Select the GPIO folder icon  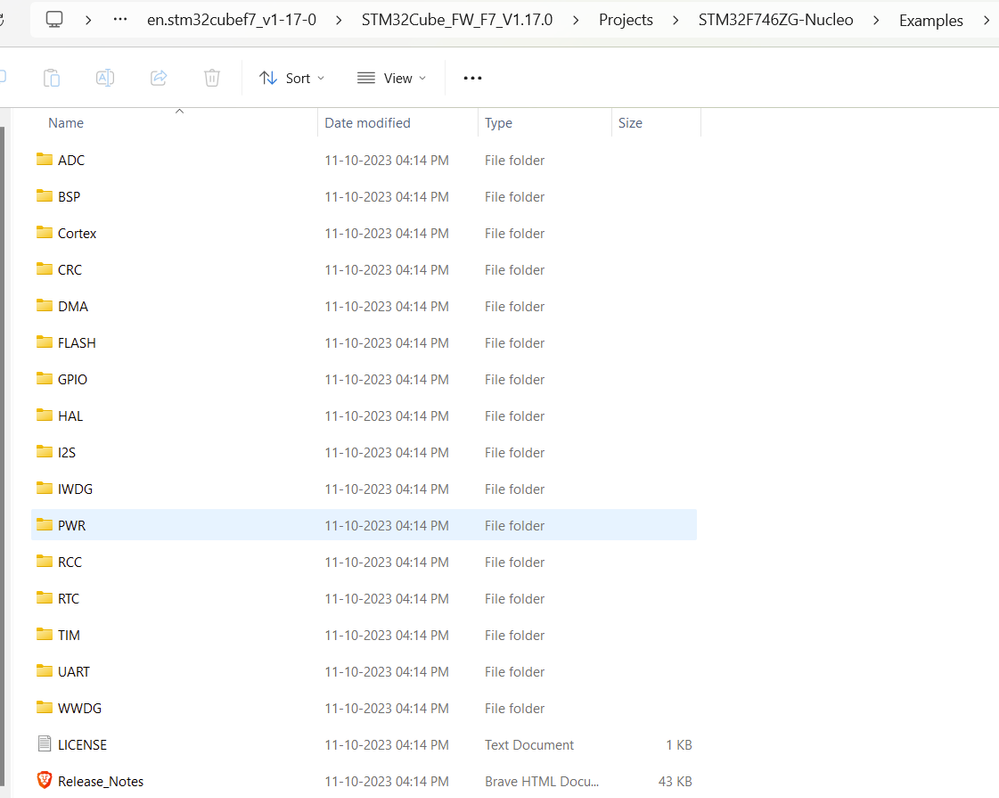coord(45,378)
